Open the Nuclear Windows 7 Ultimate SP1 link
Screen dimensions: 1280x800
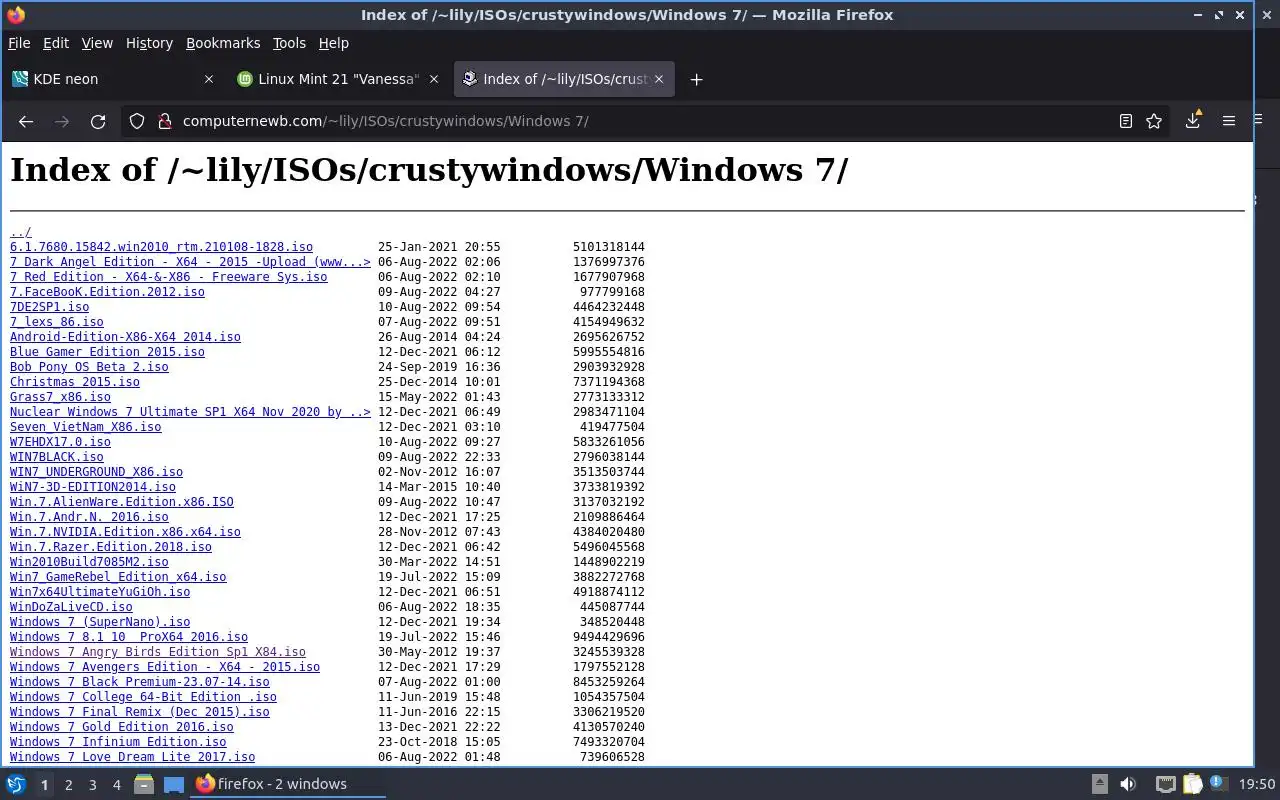(x=190, y=412)
